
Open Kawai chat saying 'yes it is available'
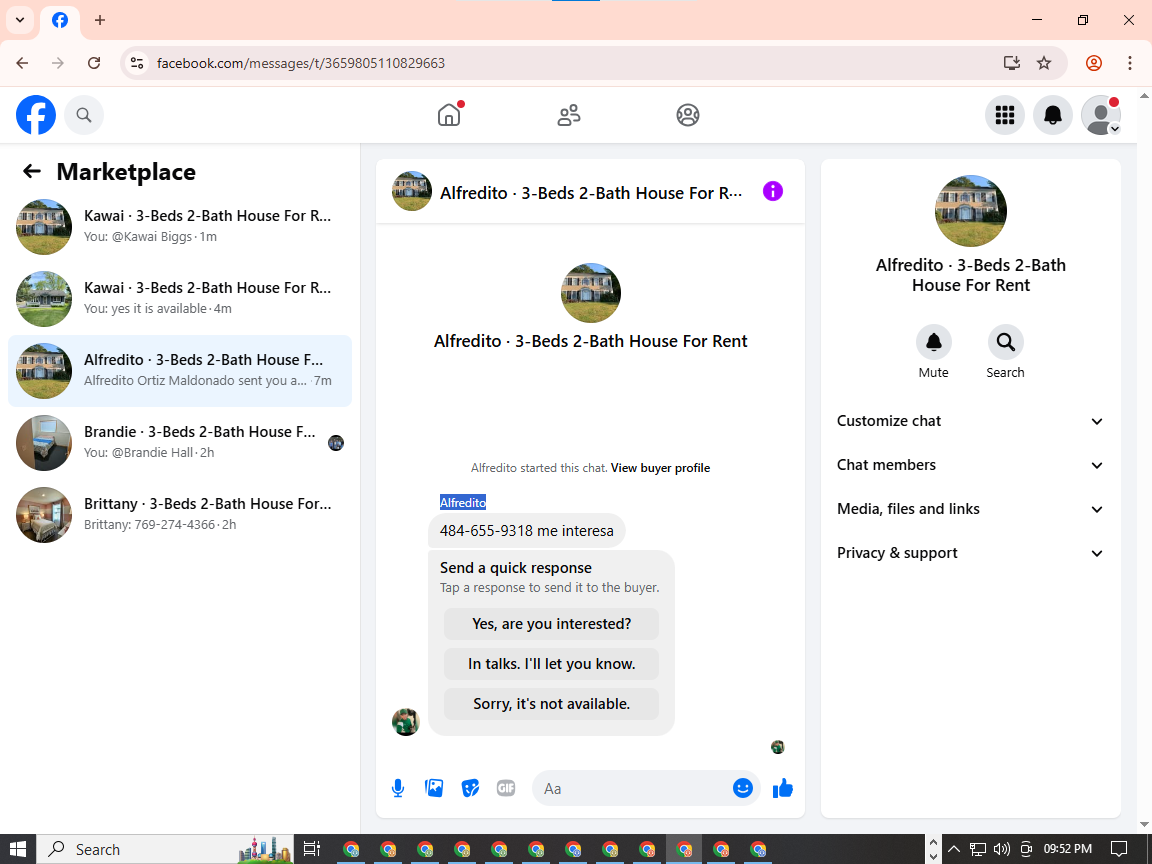click(x=180, y=298)
